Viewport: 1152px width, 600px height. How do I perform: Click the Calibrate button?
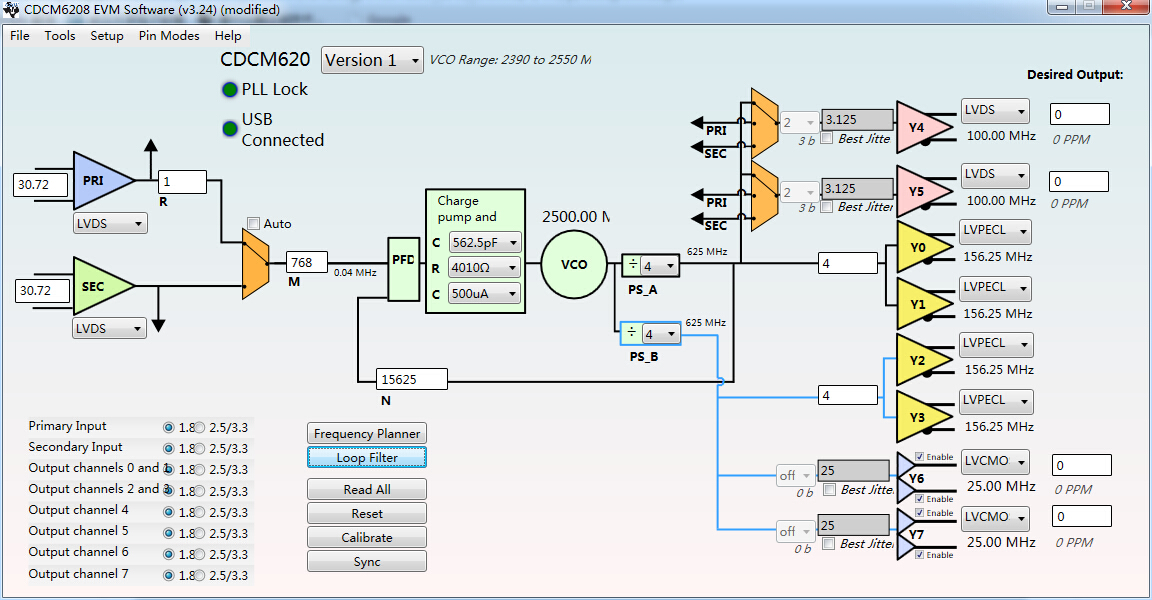coord(367,538)
